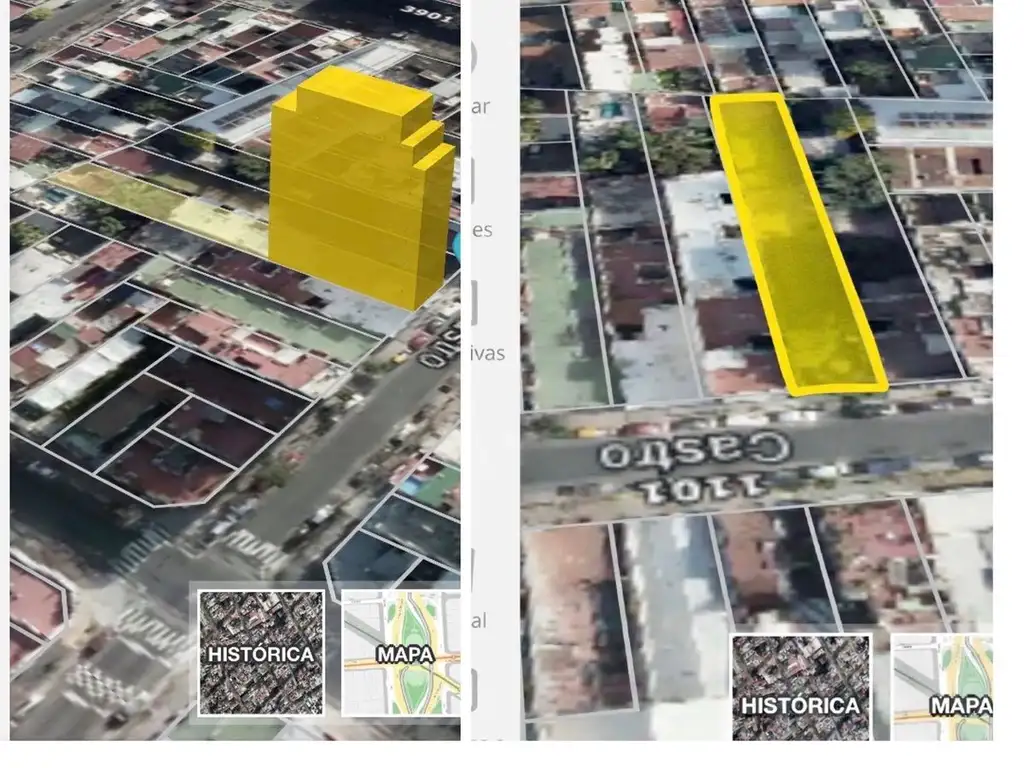Click the partially hidden "al" panel label
Screen dimensions: 1024x768
click(479, 621)
